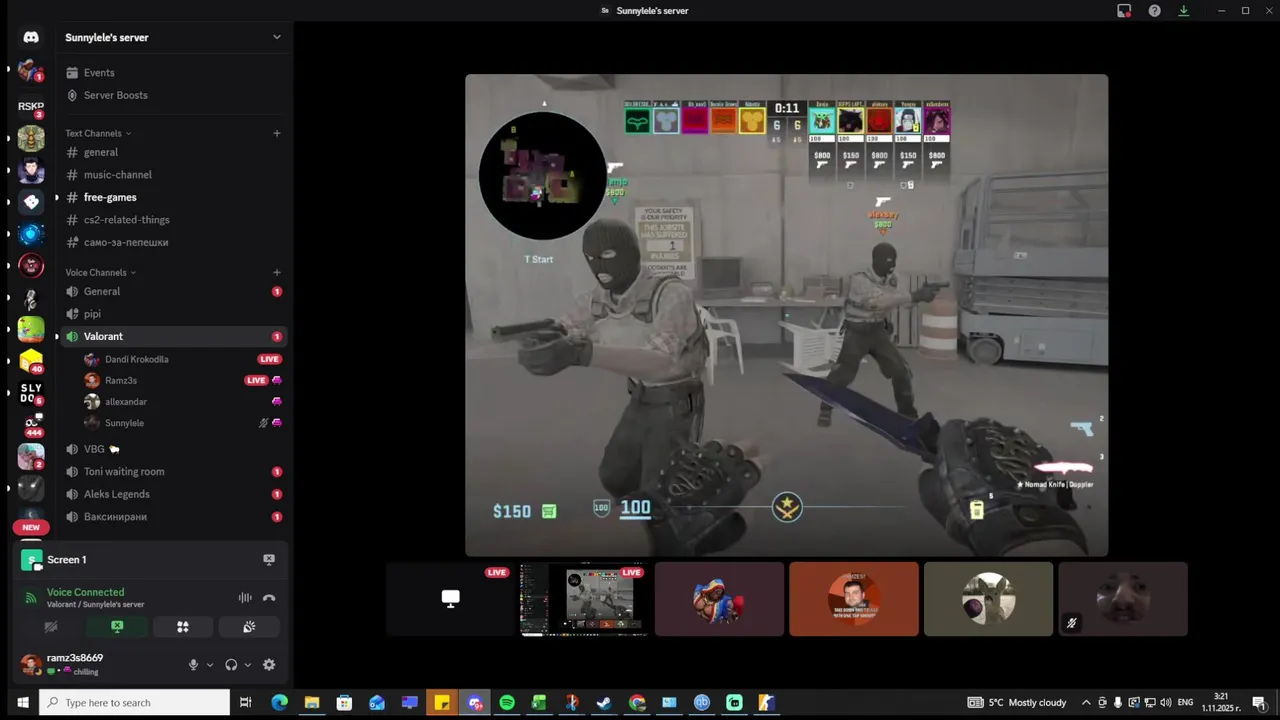
Task: Open Discord direct messages home icon
Action: [x=31, y=37]
